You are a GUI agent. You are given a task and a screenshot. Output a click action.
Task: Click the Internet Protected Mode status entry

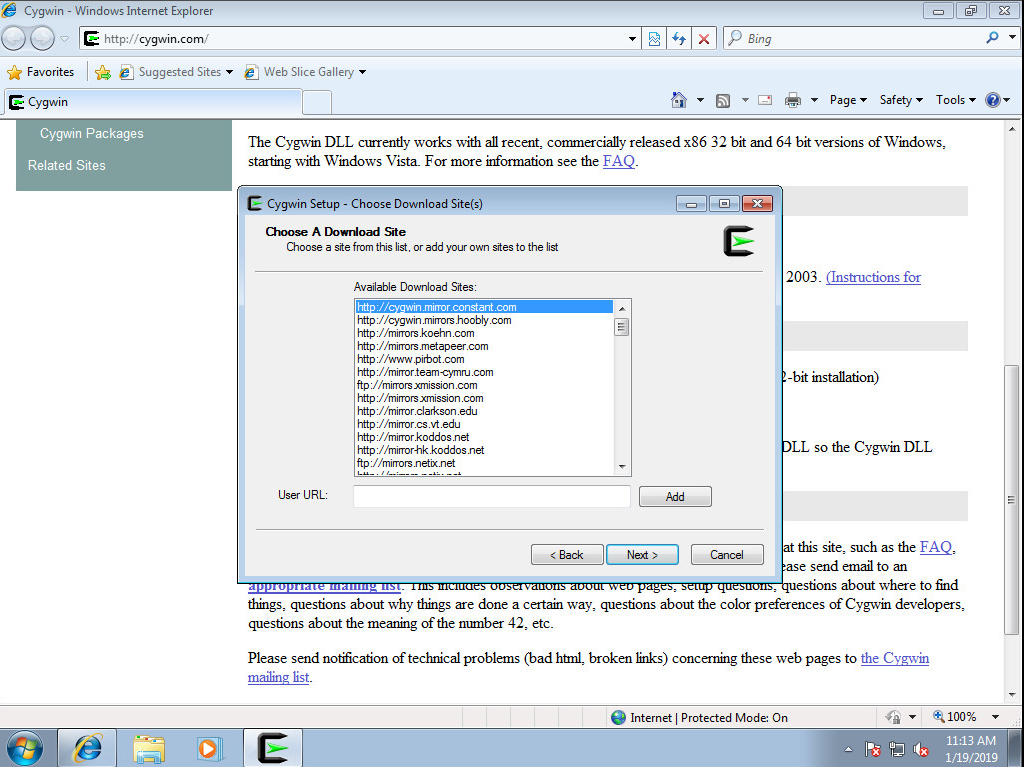[x=700, y=717]
